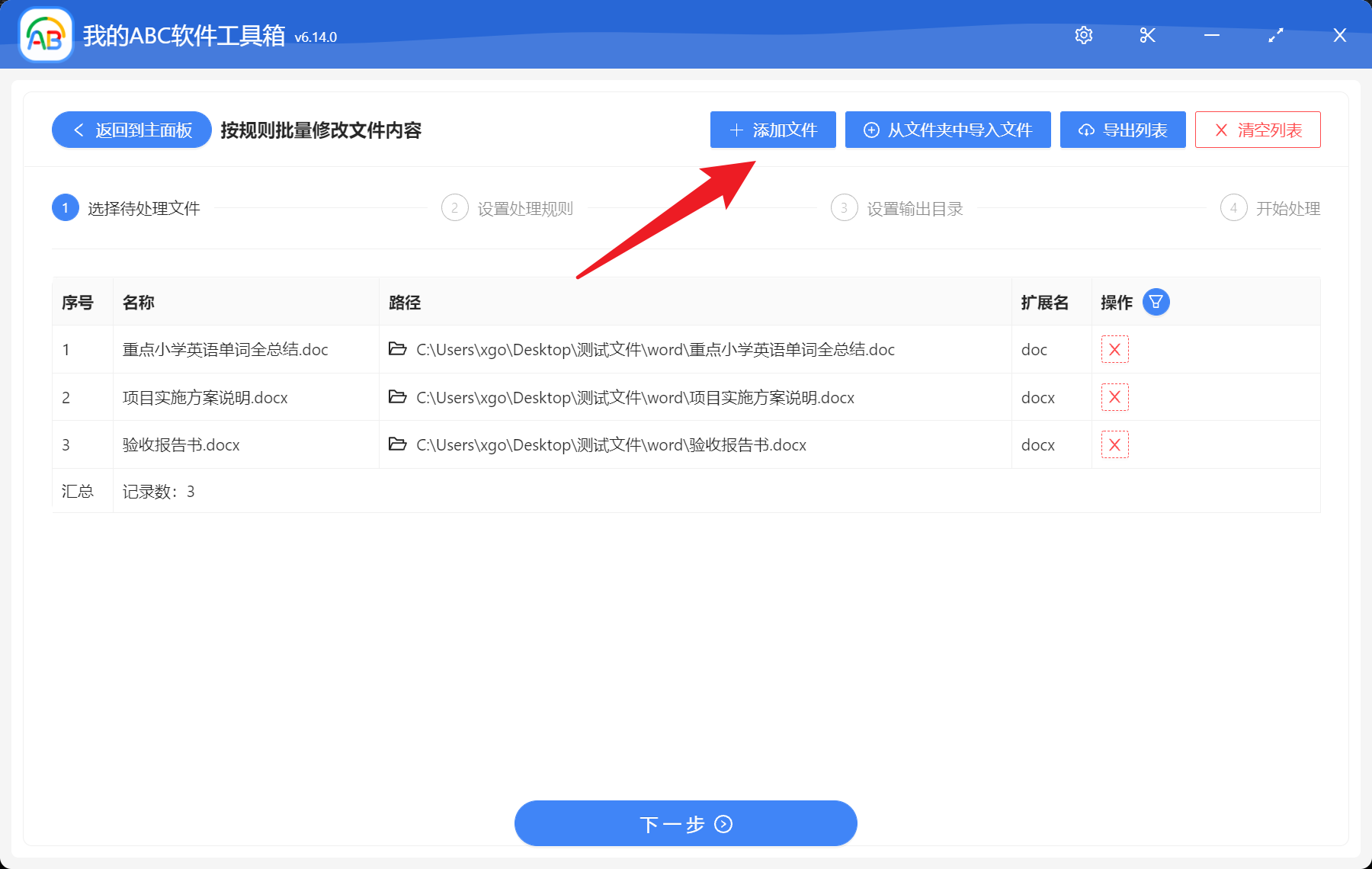
Task: Click the scissors icon in title bar
Action: click(1147, 35)
